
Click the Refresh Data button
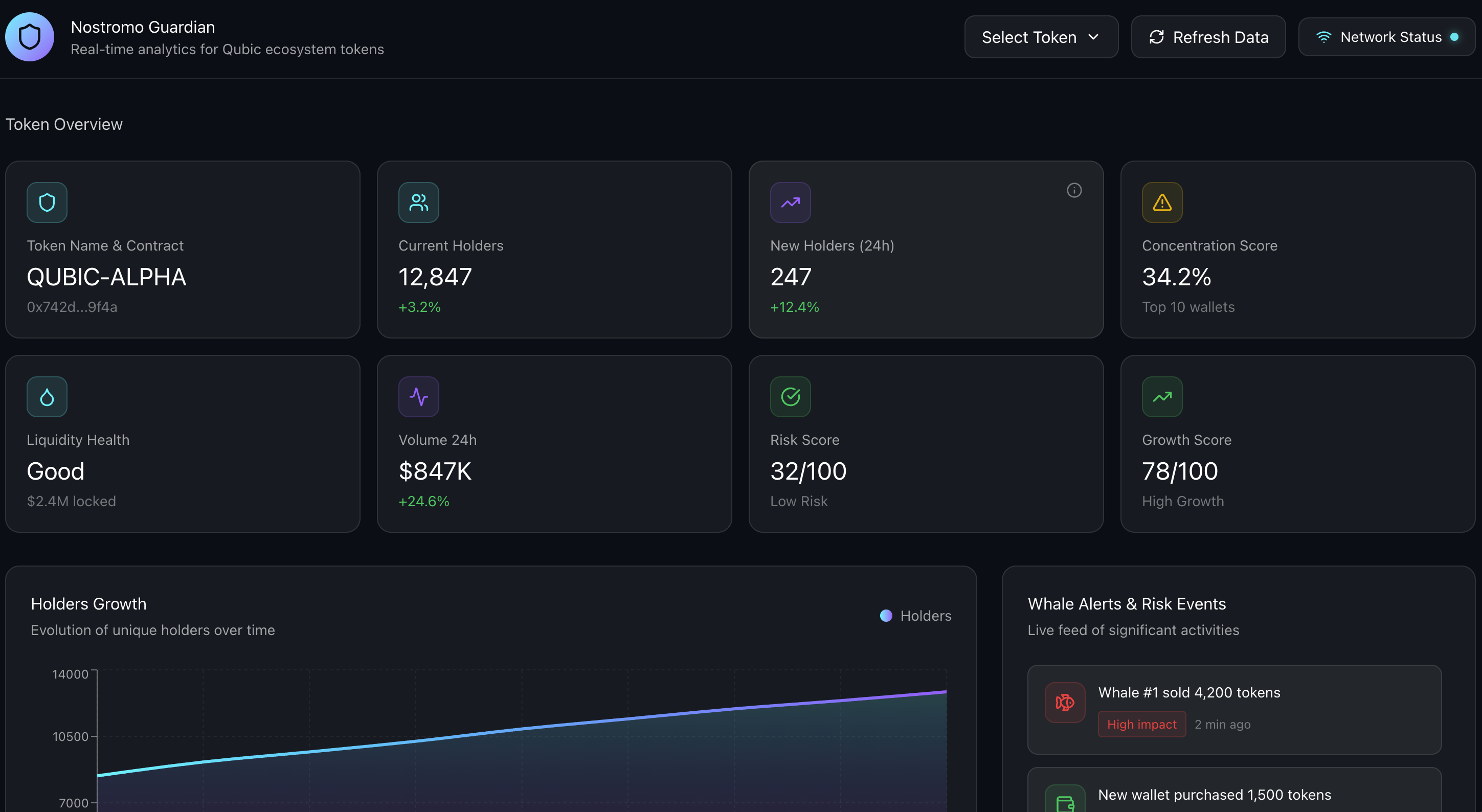[x=1208, y=37]
